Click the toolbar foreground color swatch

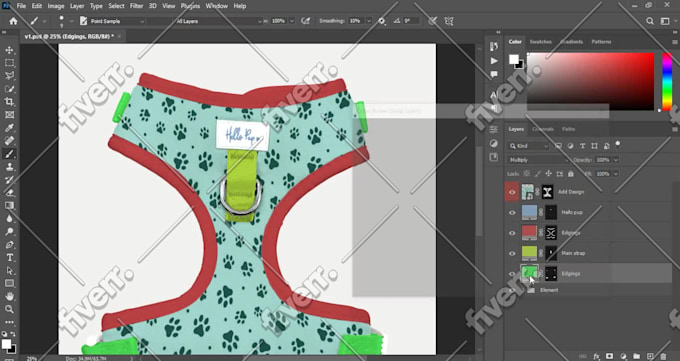(6, 344)
